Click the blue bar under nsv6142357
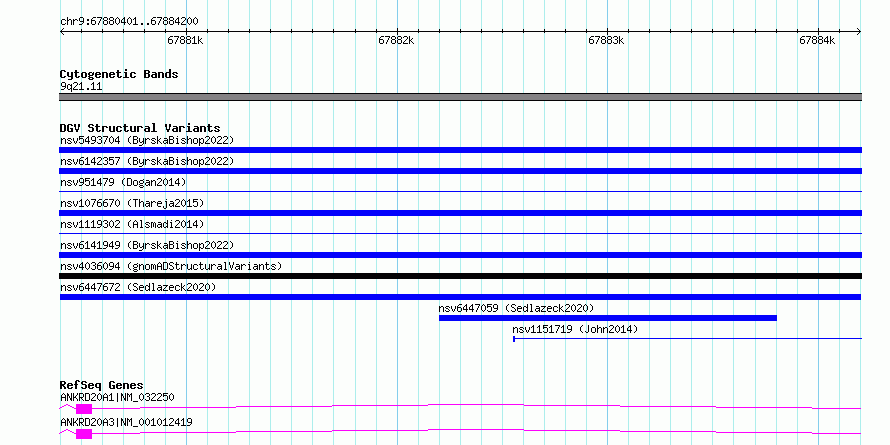This screenshot has height=445, width=890. (460, 171)
